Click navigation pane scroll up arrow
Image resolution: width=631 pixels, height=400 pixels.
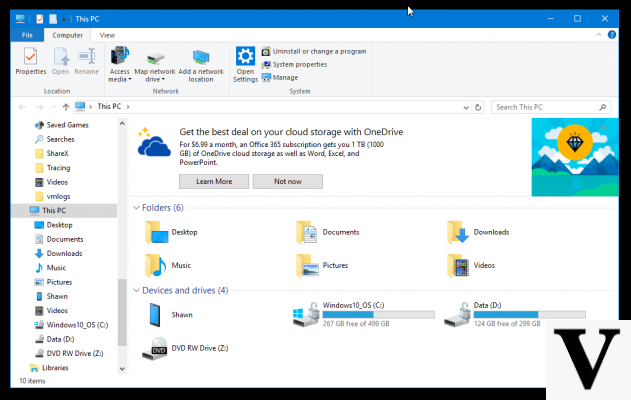[x=122, y=123]
